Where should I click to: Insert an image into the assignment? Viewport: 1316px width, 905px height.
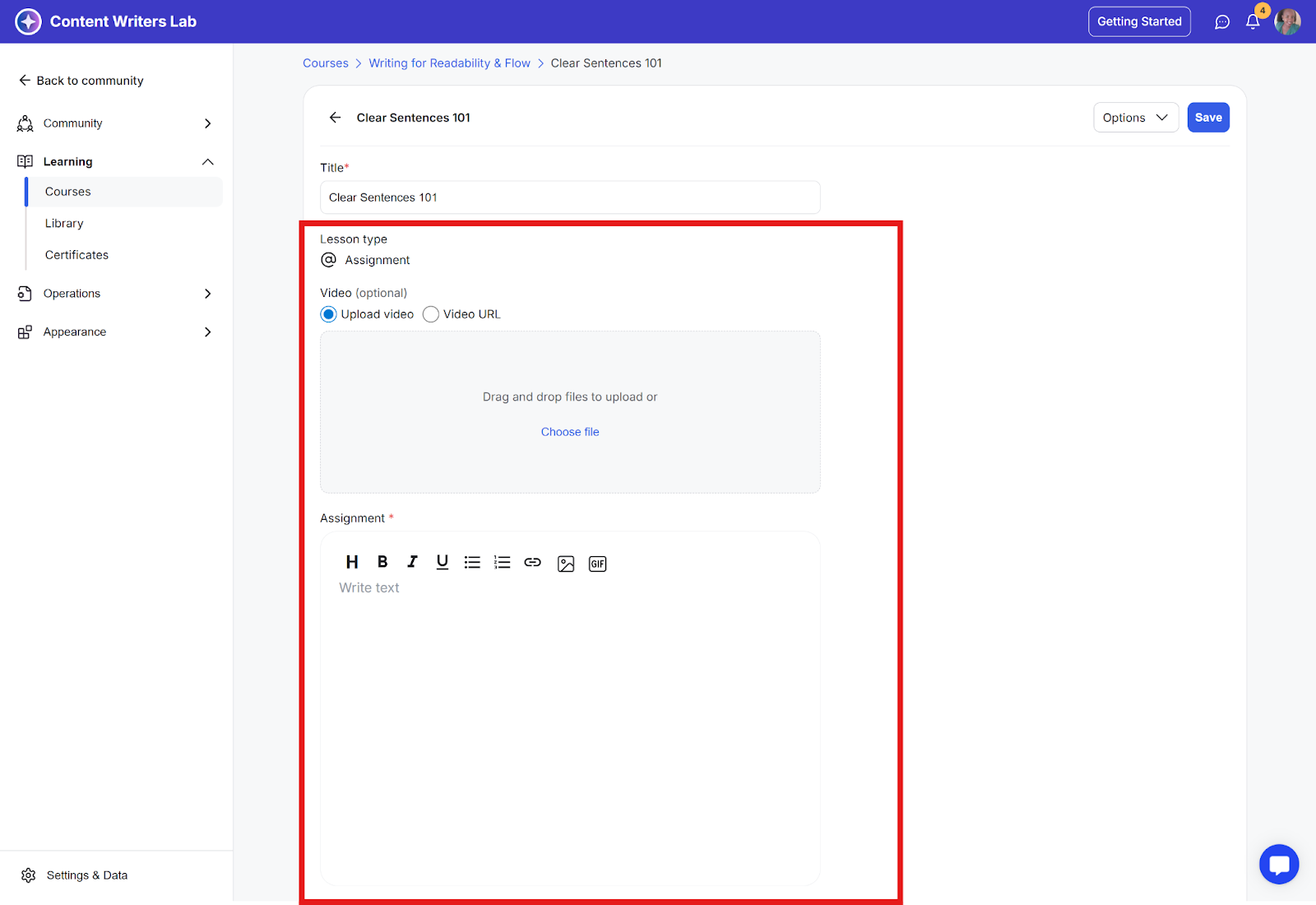(x=566, y=564)
